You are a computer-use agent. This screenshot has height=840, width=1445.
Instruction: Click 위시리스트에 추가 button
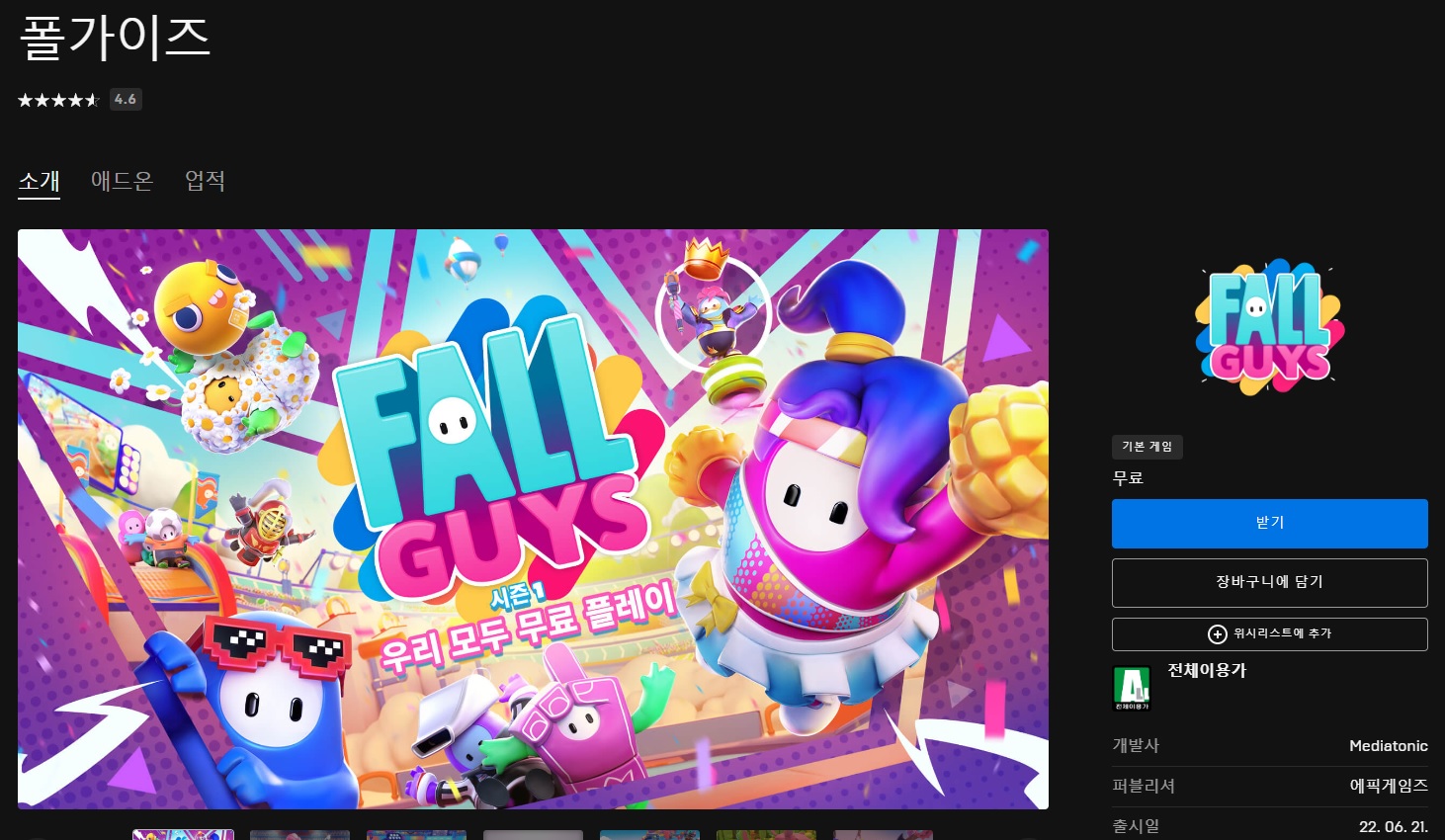coord(1270,633)
